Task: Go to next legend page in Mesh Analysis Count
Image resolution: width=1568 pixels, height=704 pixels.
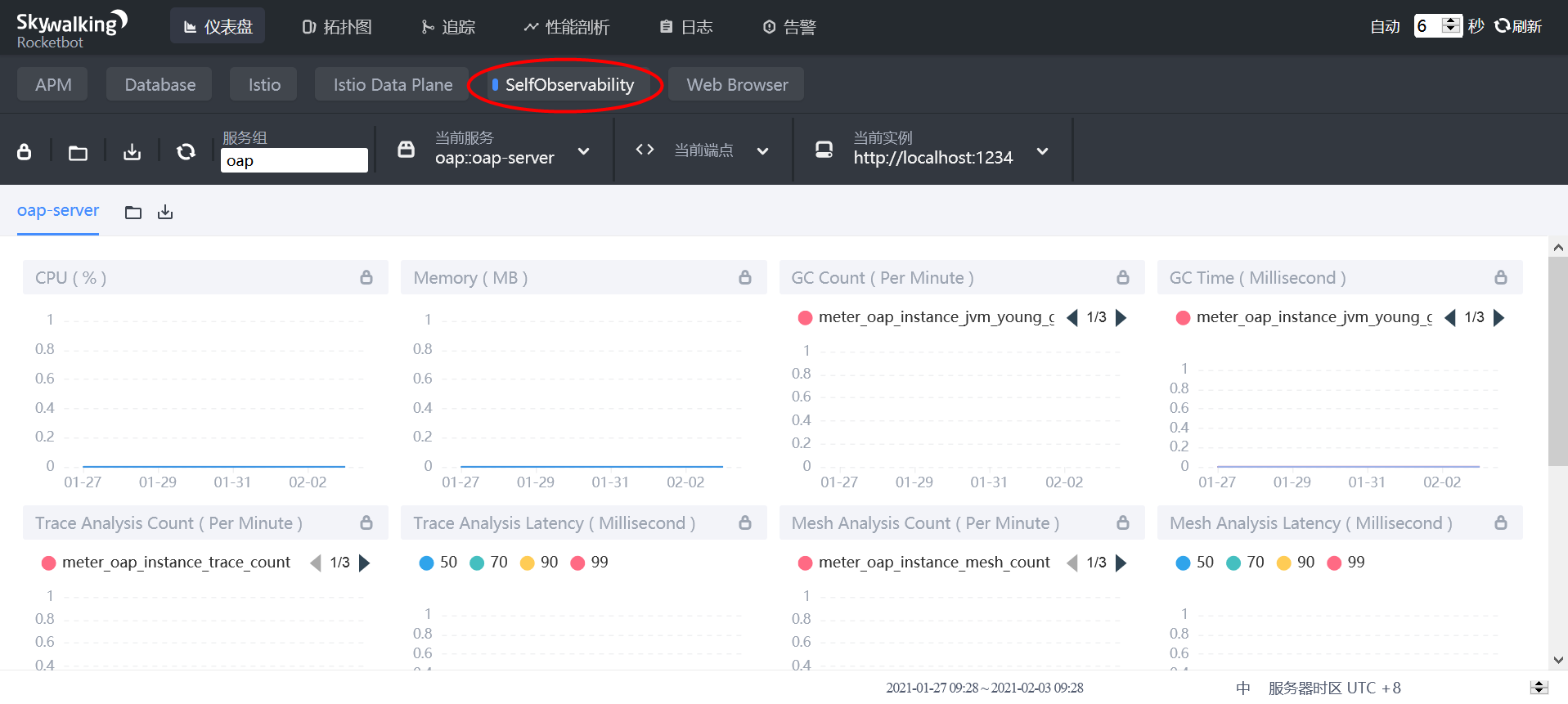Action: [x=1121, y=563]
